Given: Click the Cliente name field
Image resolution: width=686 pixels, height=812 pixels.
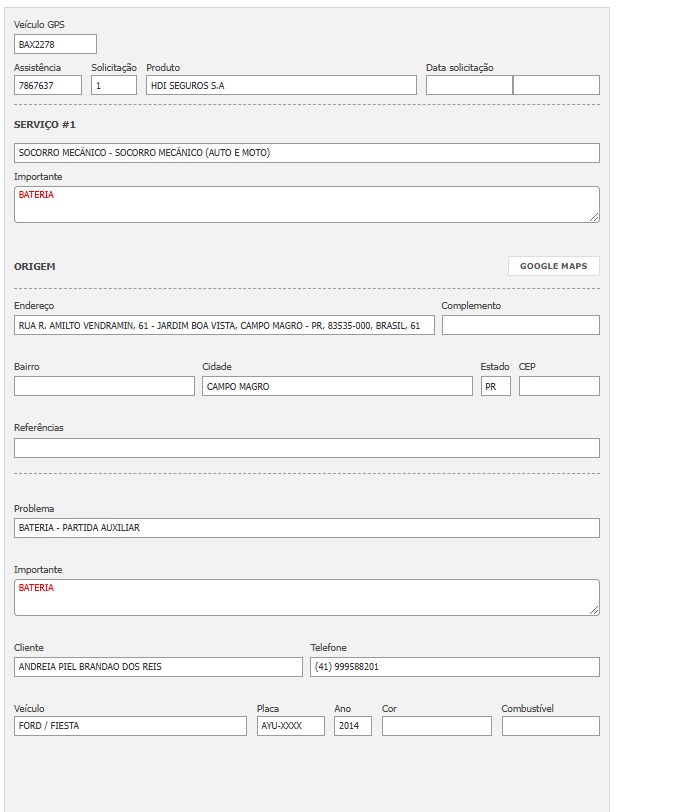Looking at the screenshot, I should pyautogui.click(x=158, y=667).
